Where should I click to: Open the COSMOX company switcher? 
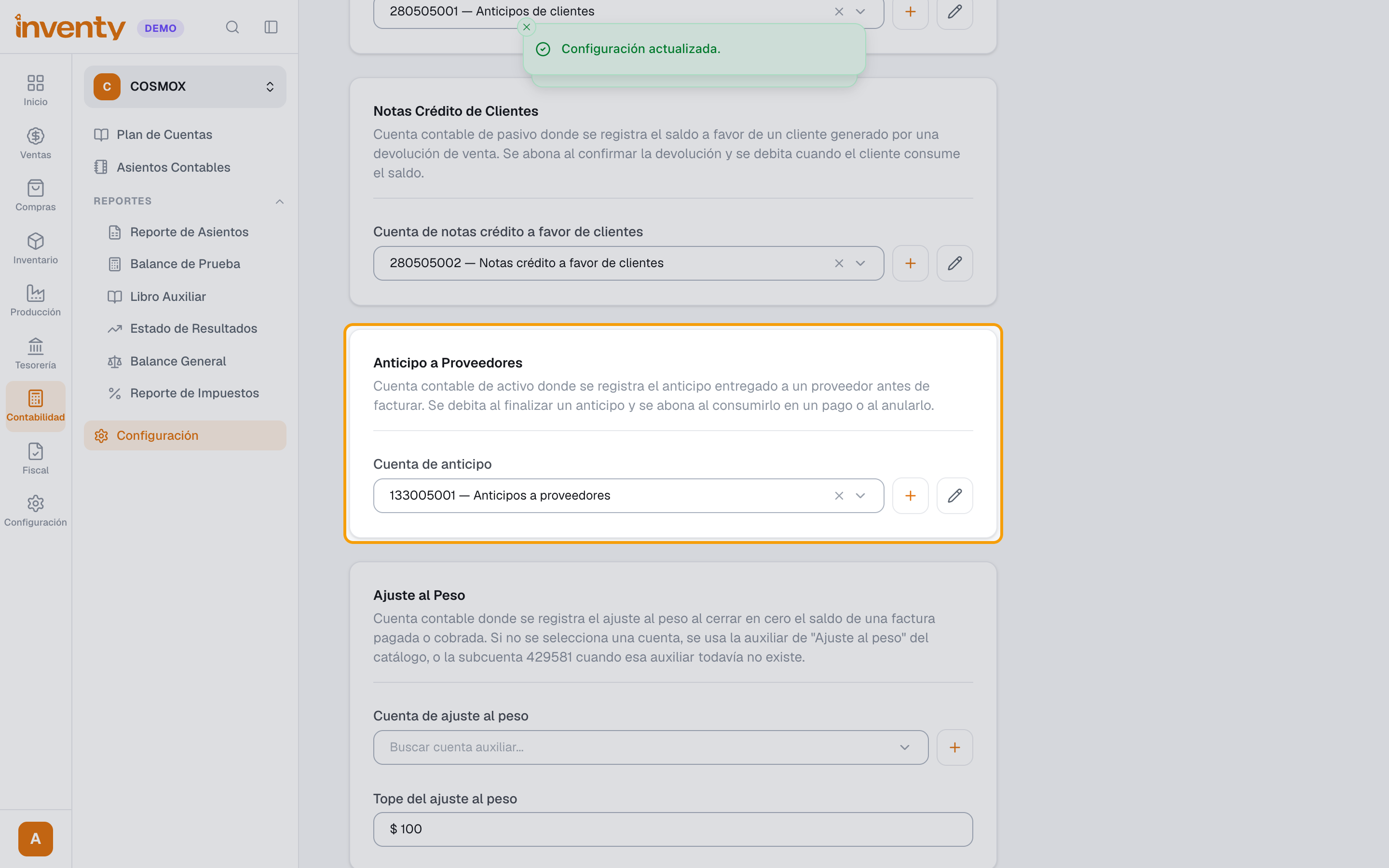click(185, 87)
